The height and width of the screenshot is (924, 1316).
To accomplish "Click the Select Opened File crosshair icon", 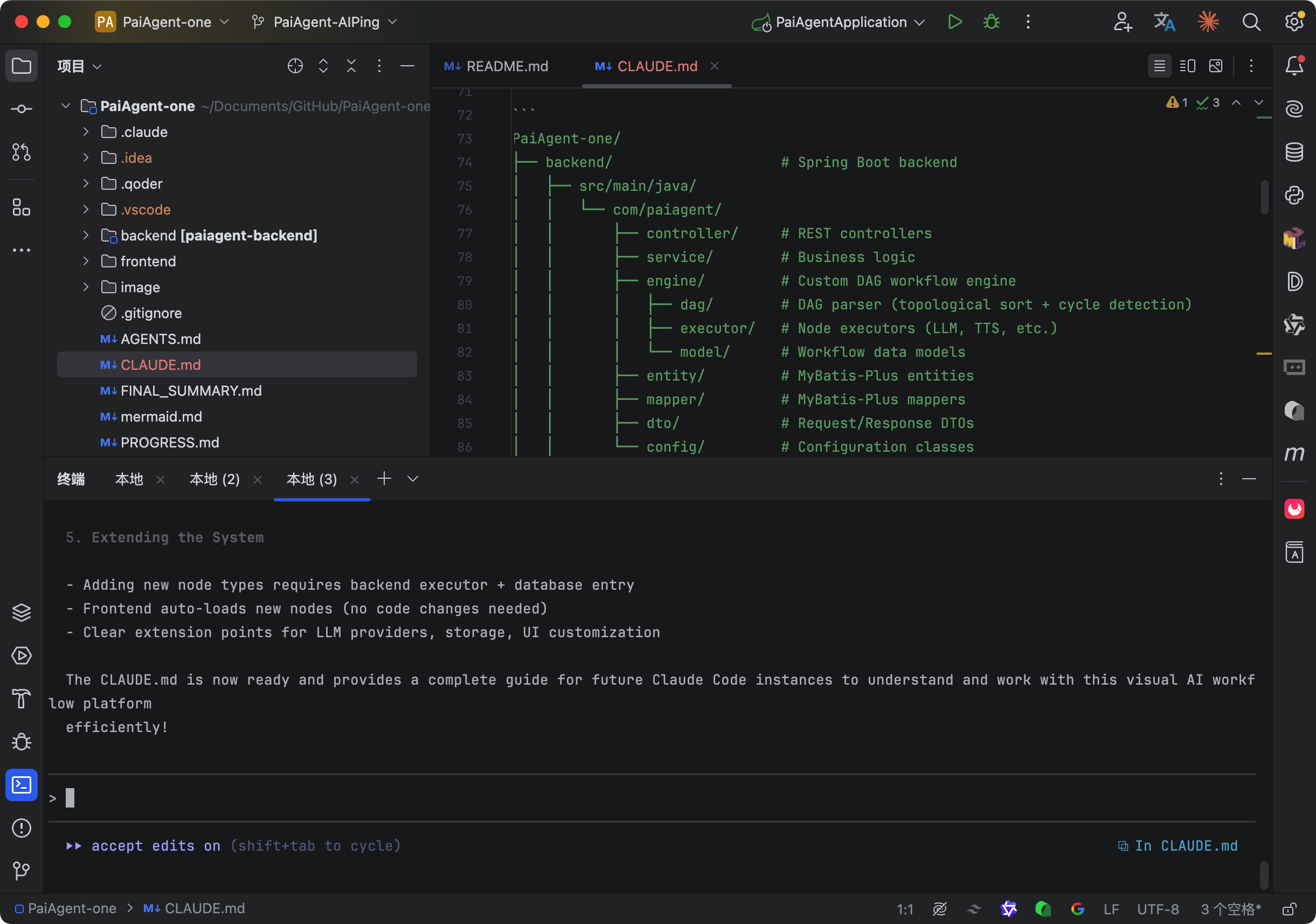I will coord(295,66).
